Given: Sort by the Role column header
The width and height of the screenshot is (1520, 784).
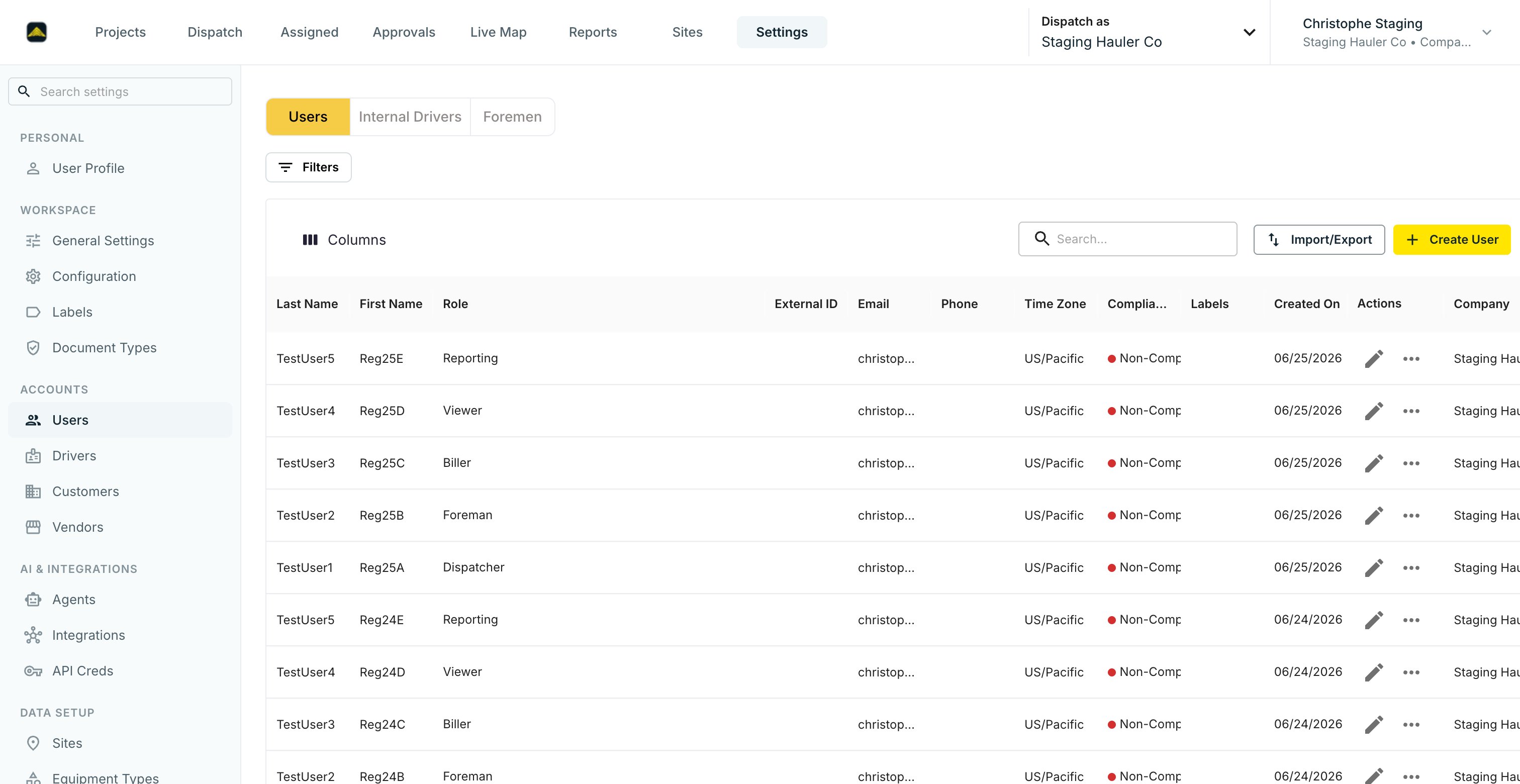Looking at the screenshot, I should click(x=455, y=304).
